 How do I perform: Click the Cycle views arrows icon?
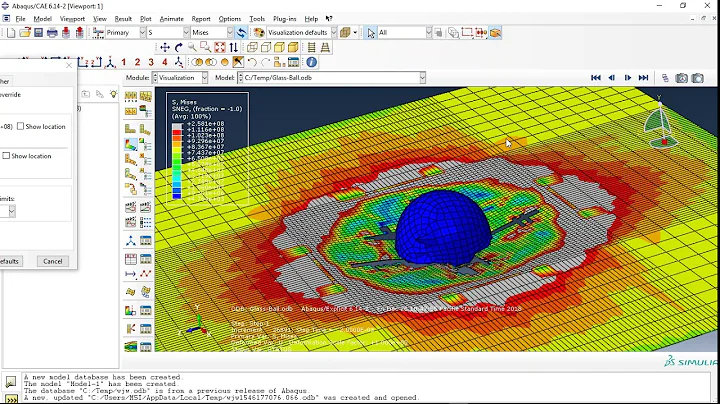pos(234,47)
